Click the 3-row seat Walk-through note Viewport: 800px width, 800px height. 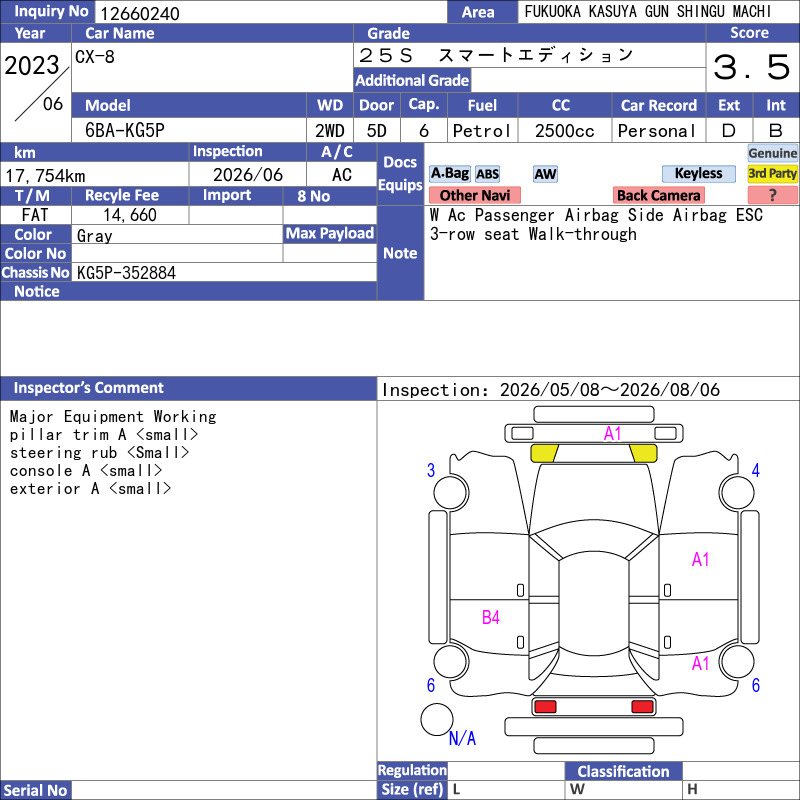click(x=533, y=234)
